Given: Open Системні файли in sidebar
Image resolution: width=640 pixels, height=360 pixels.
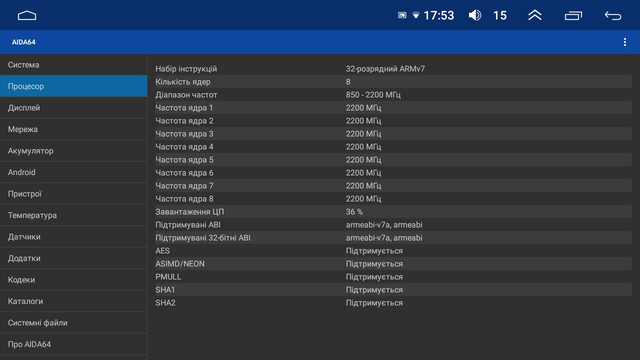Looking at the screenshot, I should 73,323.
